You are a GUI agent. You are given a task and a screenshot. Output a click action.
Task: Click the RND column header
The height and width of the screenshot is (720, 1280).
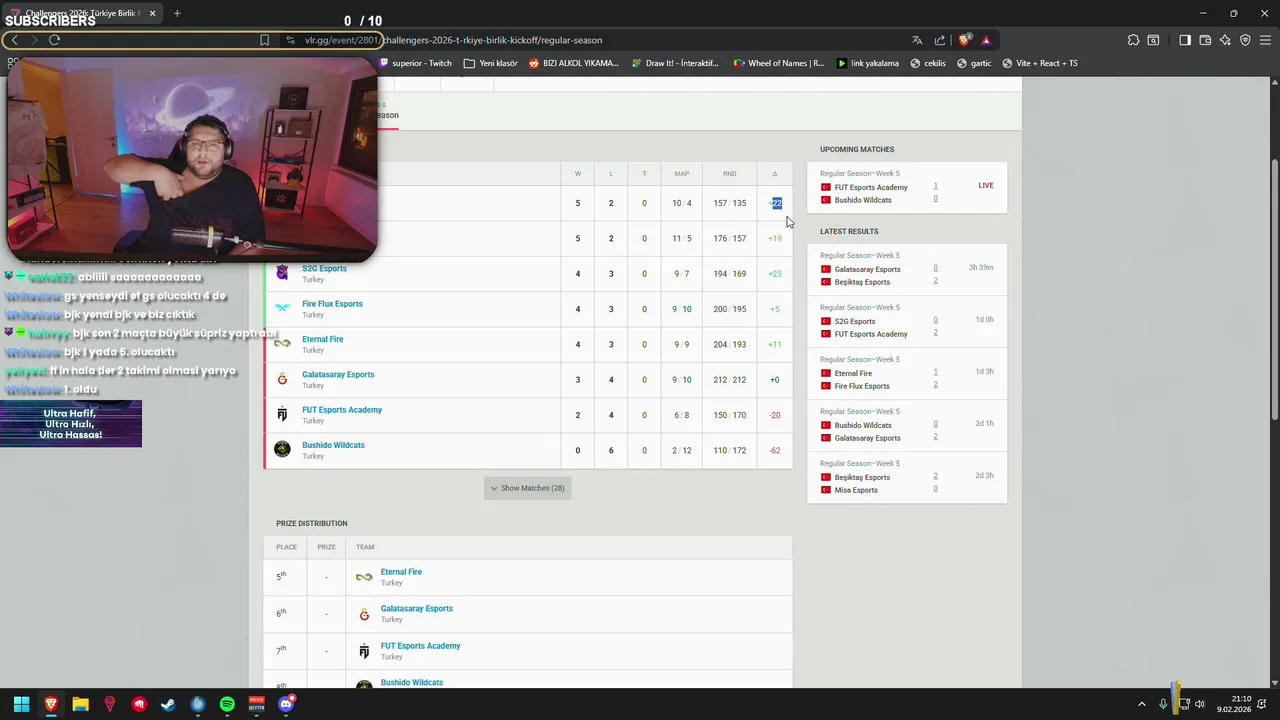[x=729, y=174]
